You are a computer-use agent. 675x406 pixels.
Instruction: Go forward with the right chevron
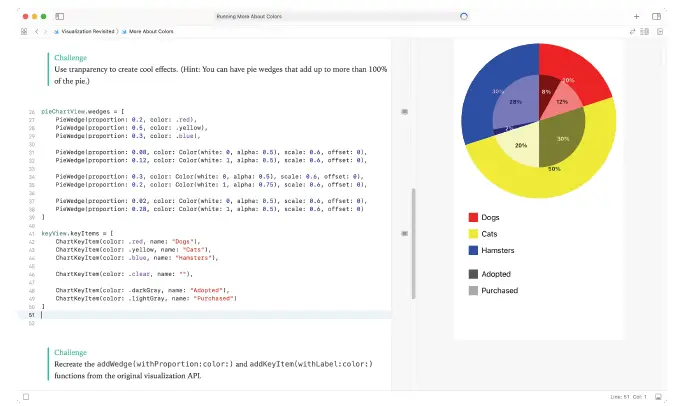coord(45,31)
